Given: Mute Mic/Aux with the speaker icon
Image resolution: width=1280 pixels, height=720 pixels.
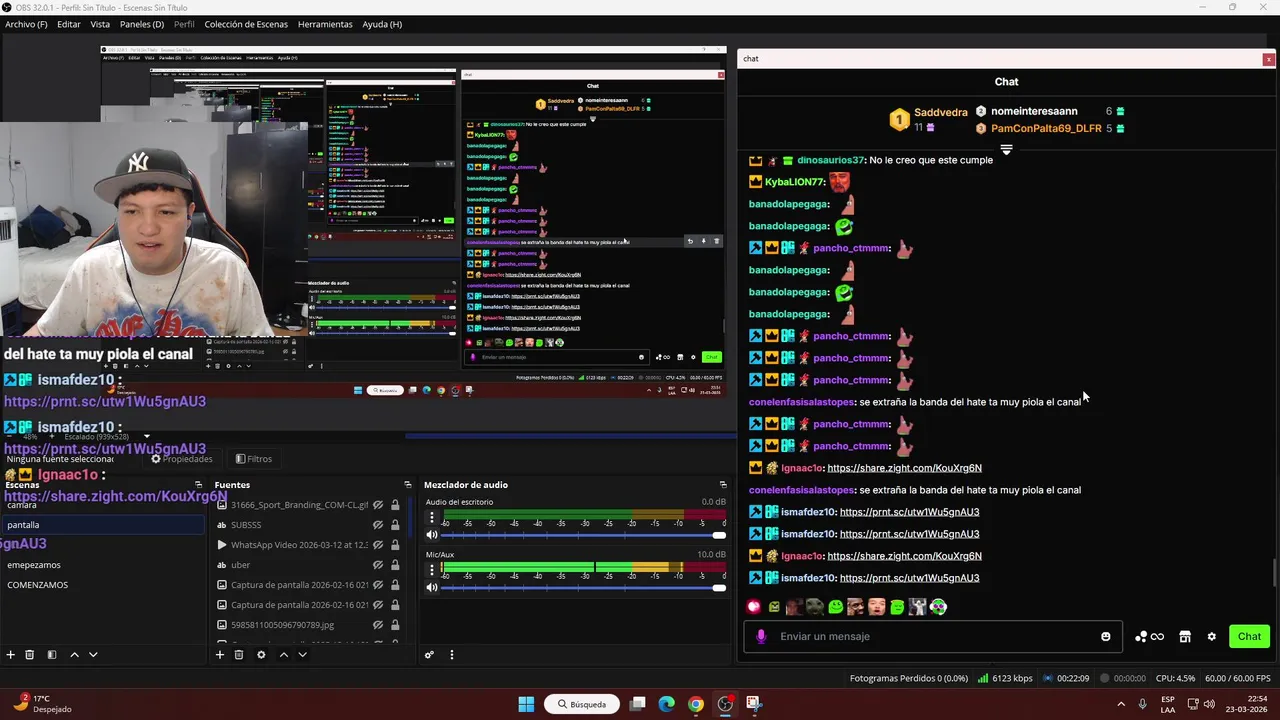Looking at the screenshot, I should pyautogui.click(x=432, y=587).
